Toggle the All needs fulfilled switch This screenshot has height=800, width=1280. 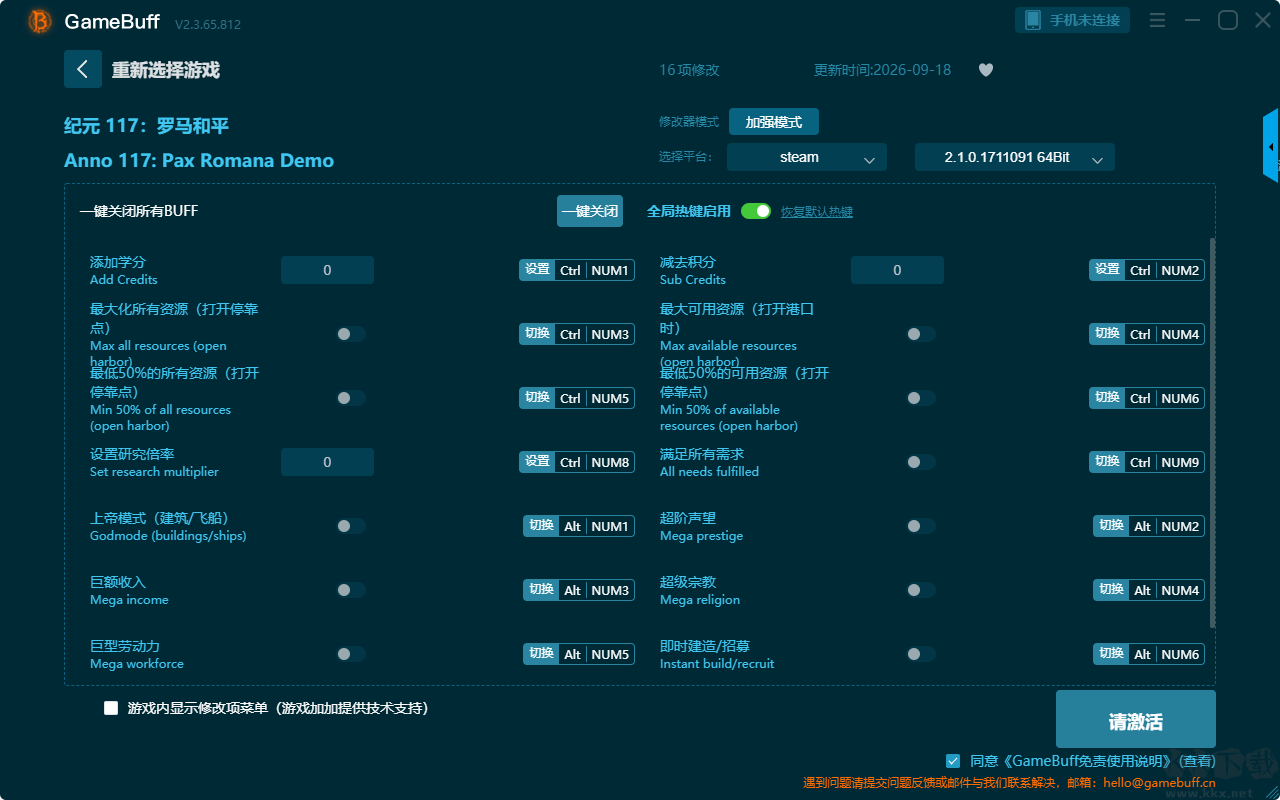(x=920, y=462)
